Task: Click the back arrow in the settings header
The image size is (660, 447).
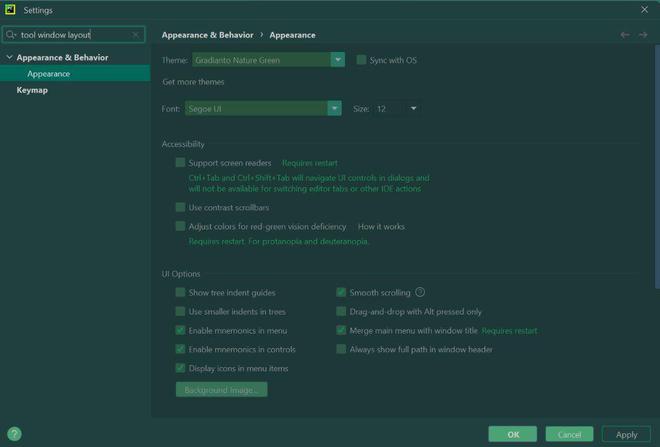Action: point(625,35)
